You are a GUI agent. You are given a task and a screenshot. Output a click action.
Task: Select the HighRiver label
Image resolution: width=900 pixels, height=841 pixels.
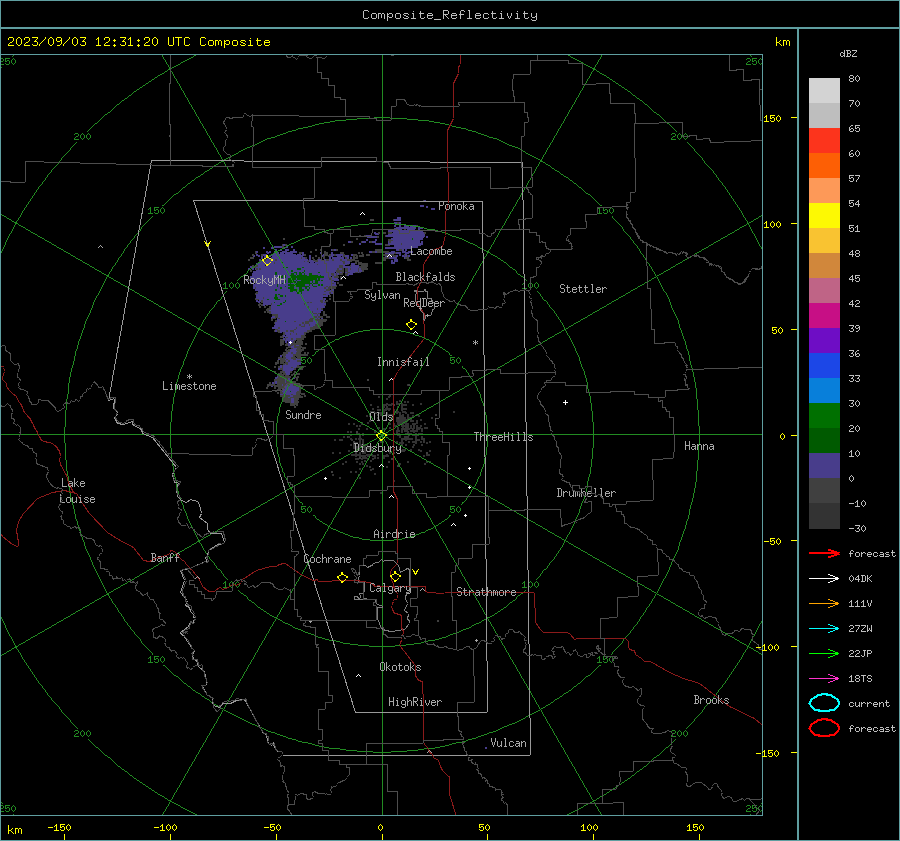click(415, 702)
